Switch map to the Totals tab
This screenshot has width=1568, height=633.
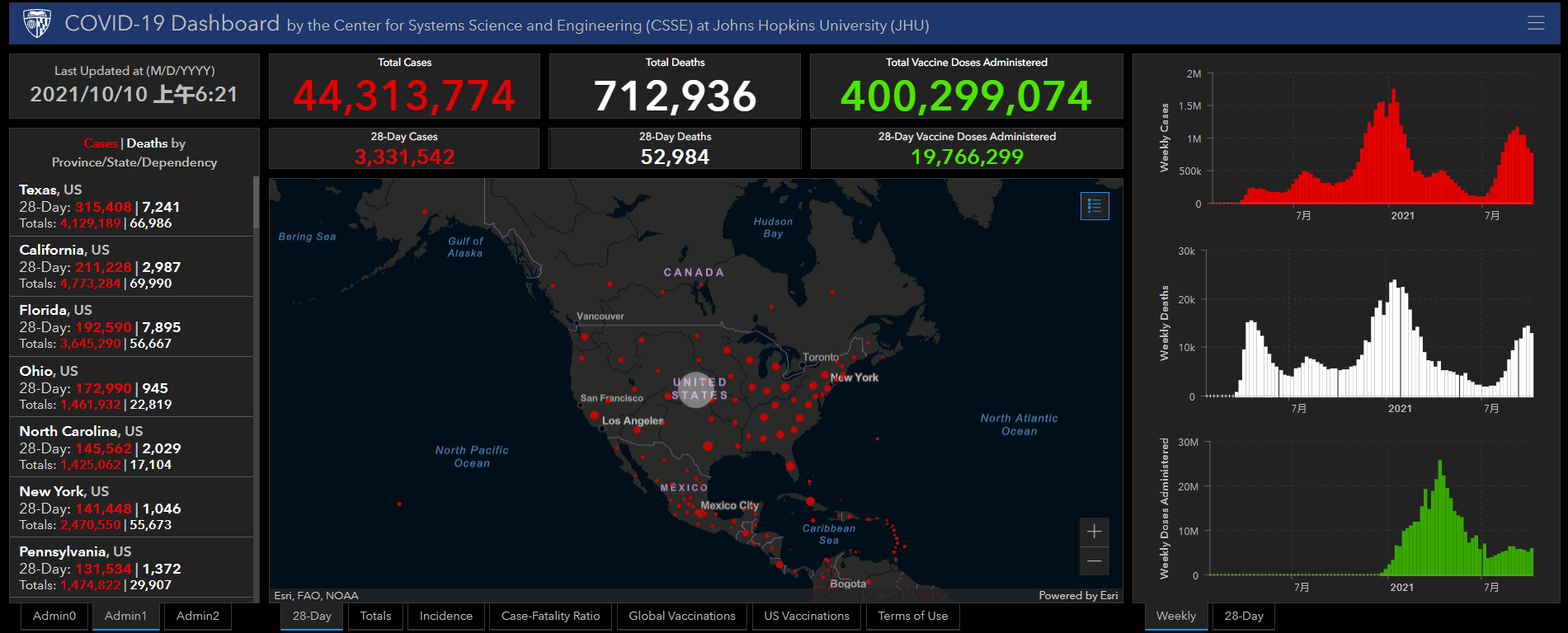click(376, 616)
